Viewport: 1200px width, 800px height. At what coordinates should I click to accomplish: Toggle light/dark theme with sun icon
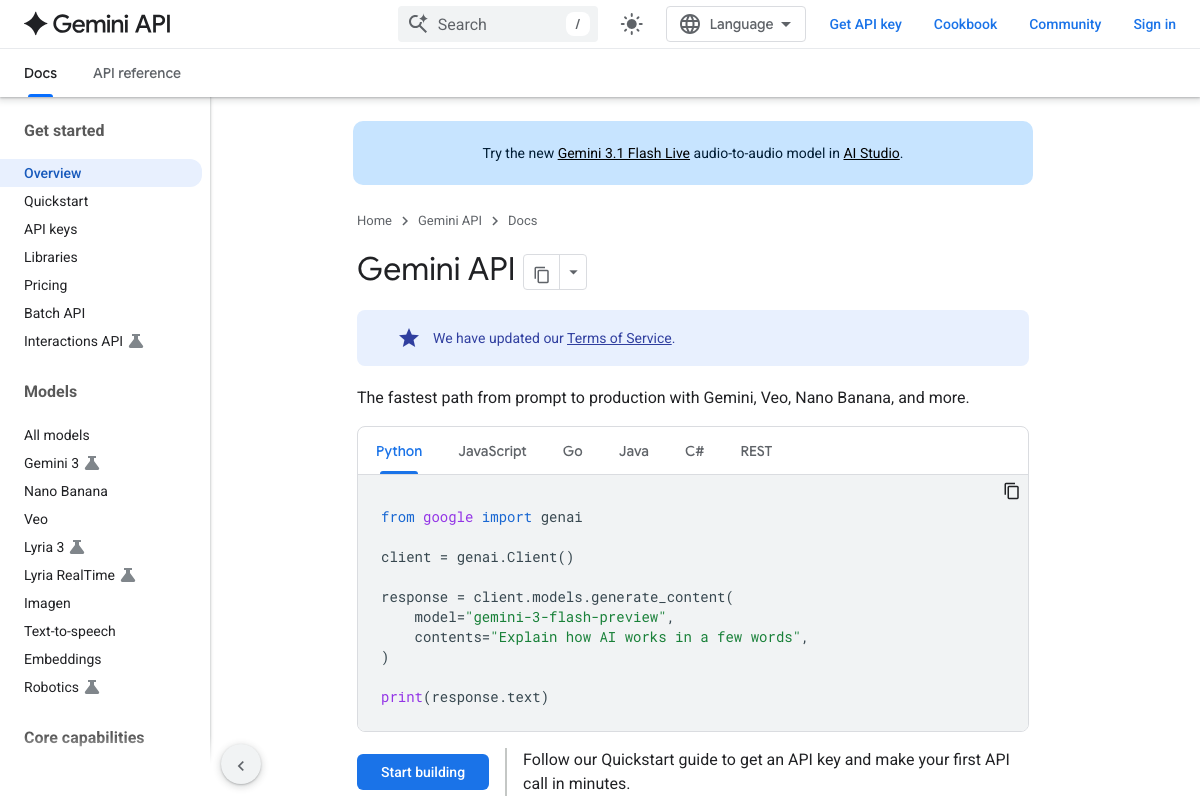631,23
